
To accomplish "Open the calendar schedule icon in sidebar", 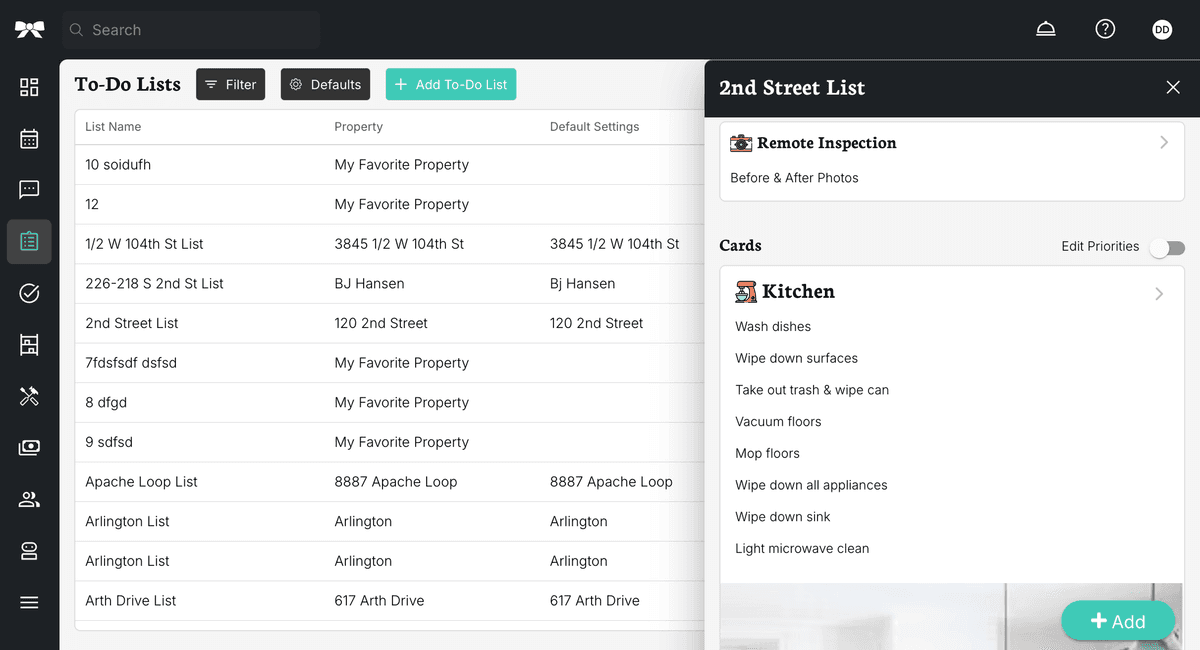I will [x=29, y=139].
